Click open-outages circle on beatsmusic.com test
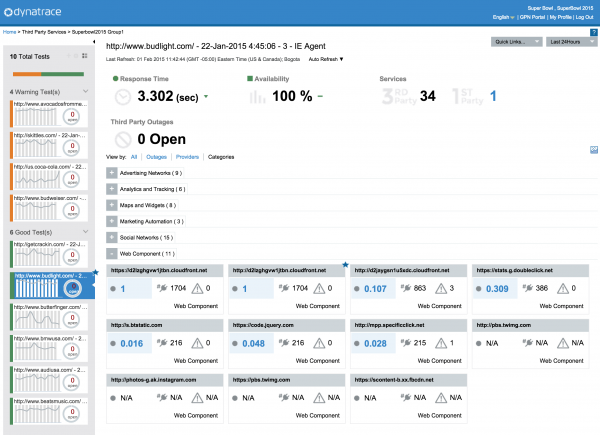Image resolution: width=600 pixels, height=435 pixels. 72,413
